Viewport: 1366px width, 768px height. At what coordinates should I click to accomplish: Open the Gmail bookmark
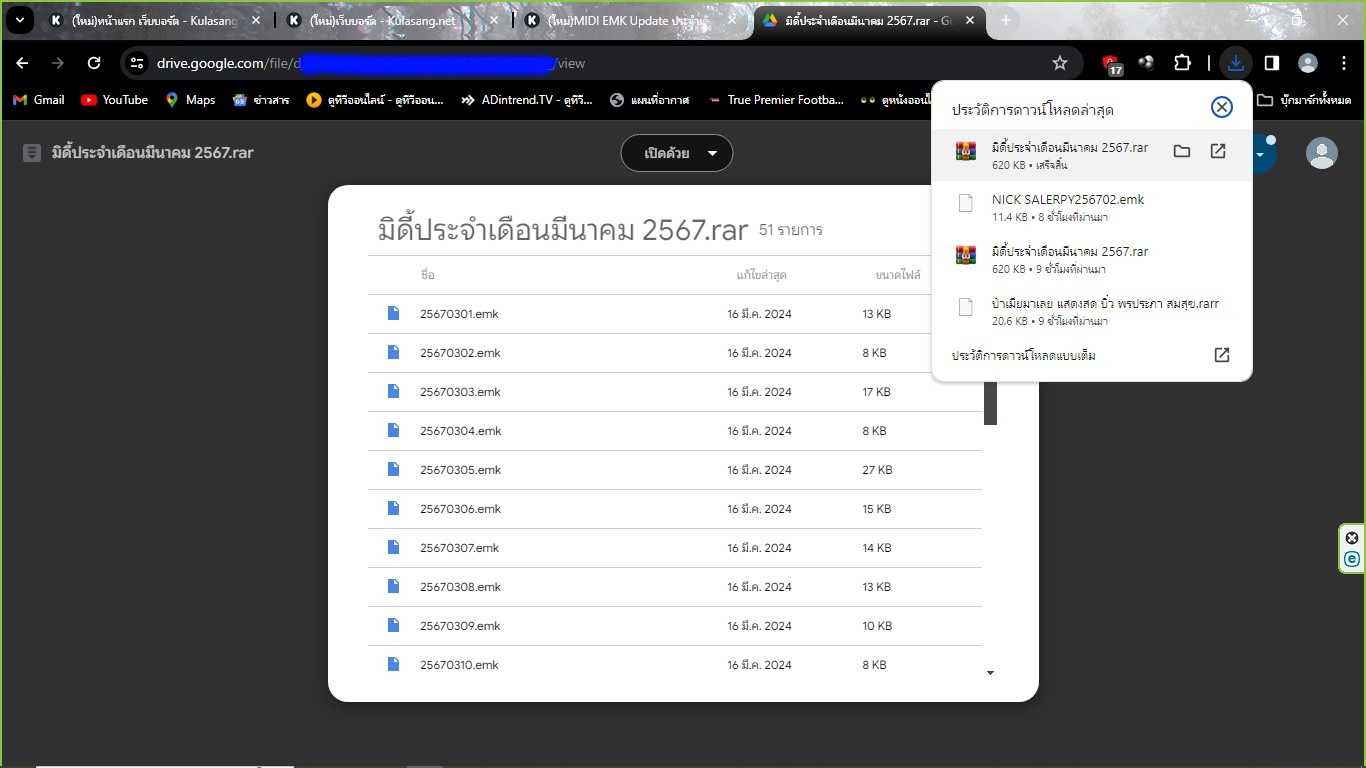tap(38, 100)
